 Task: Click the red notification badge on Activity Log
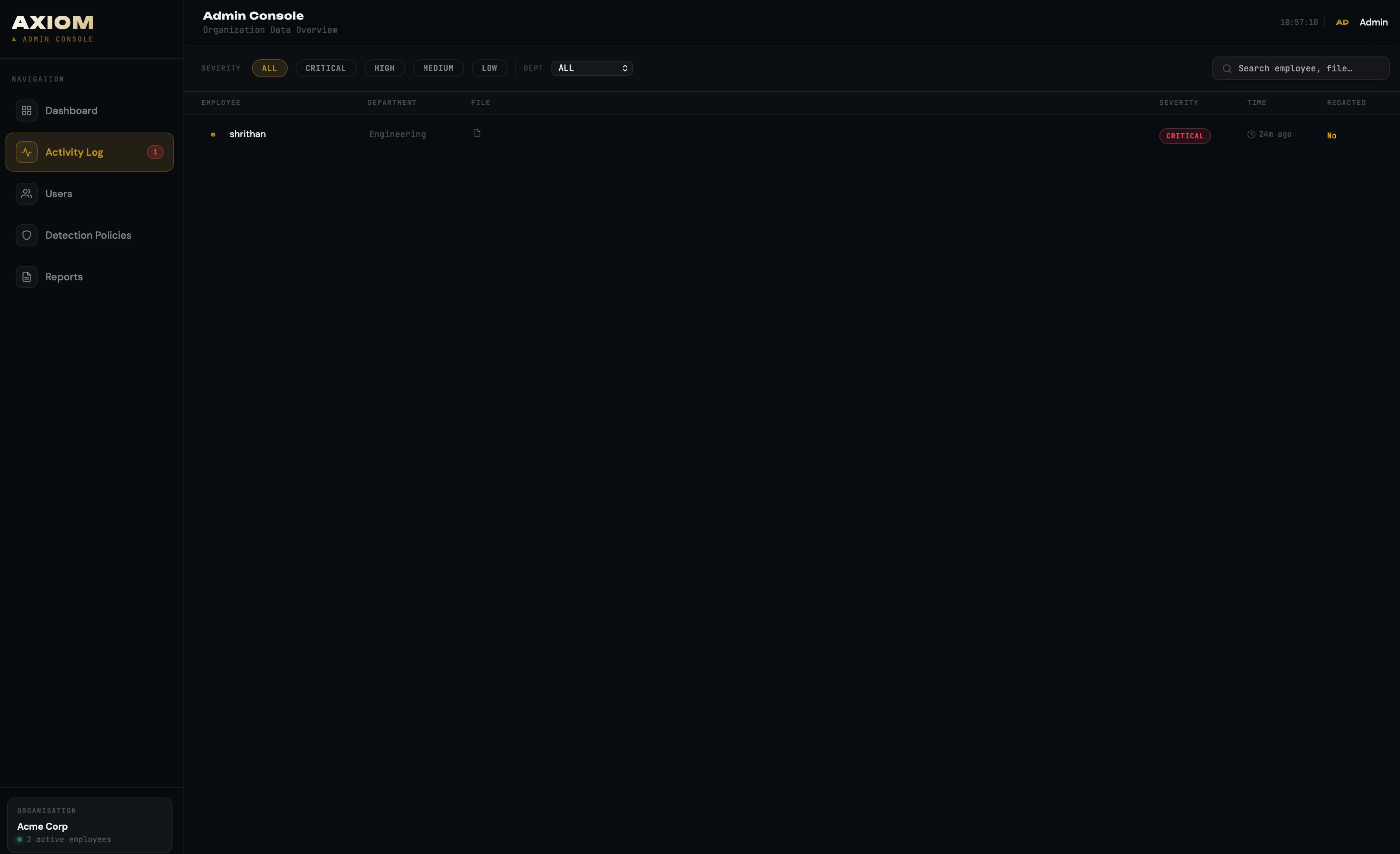(155, 152)
